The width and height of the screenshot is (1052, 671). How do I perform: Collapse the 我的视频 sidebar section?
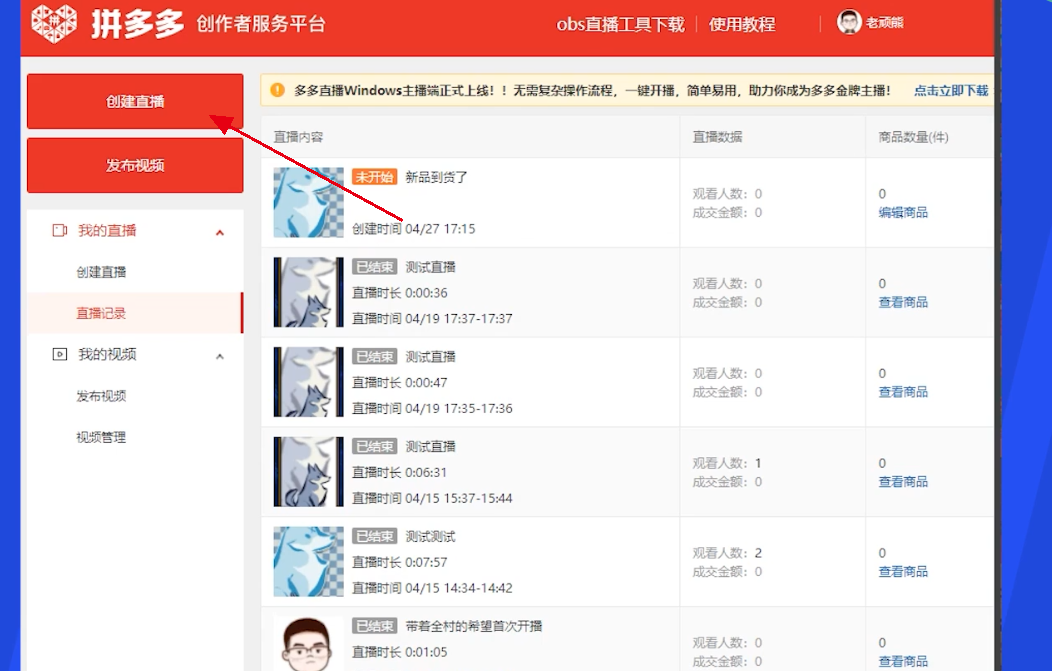pos(220,355)
